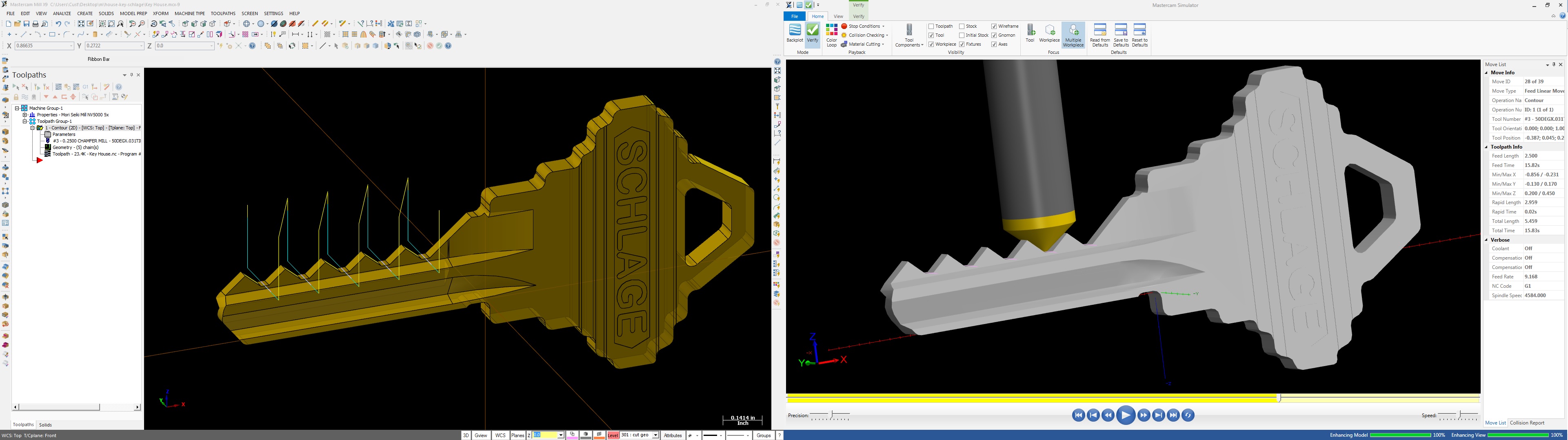Viewport: 1568px width, 440px height.
Task: Open the Stop Conditions dropdown
Action: pos(863,26)
